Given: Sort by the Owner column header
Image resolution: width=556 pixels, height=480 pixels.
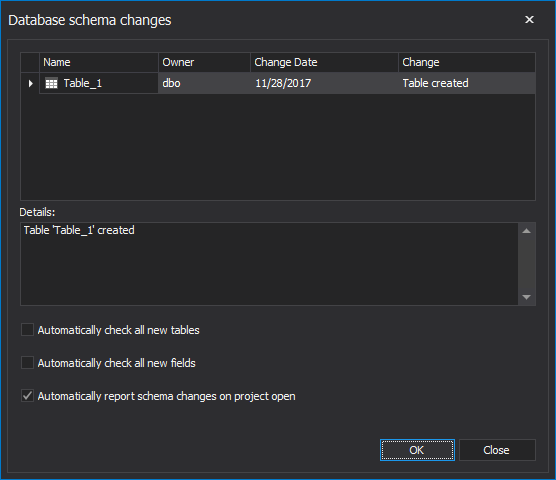Looking at the screenshot, I should coord(204,62).
